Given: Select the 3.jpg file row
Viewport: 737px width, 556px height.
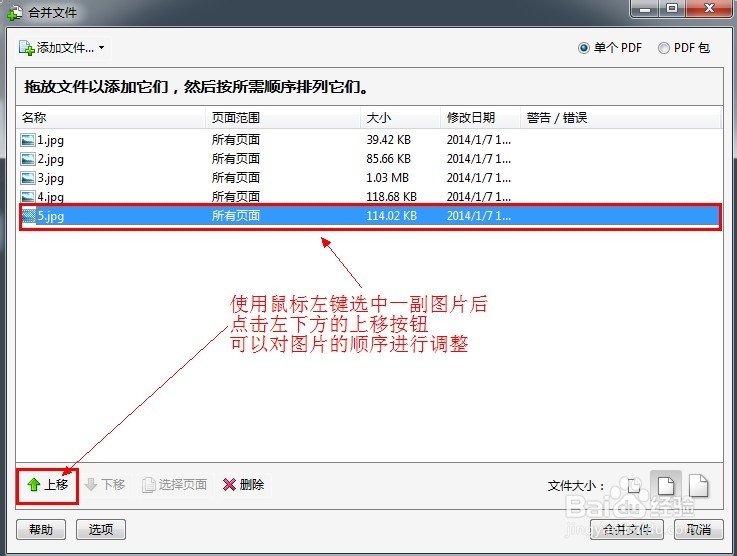Looking at the screenshot, I should pyautogui.click(x=369, y=178).
